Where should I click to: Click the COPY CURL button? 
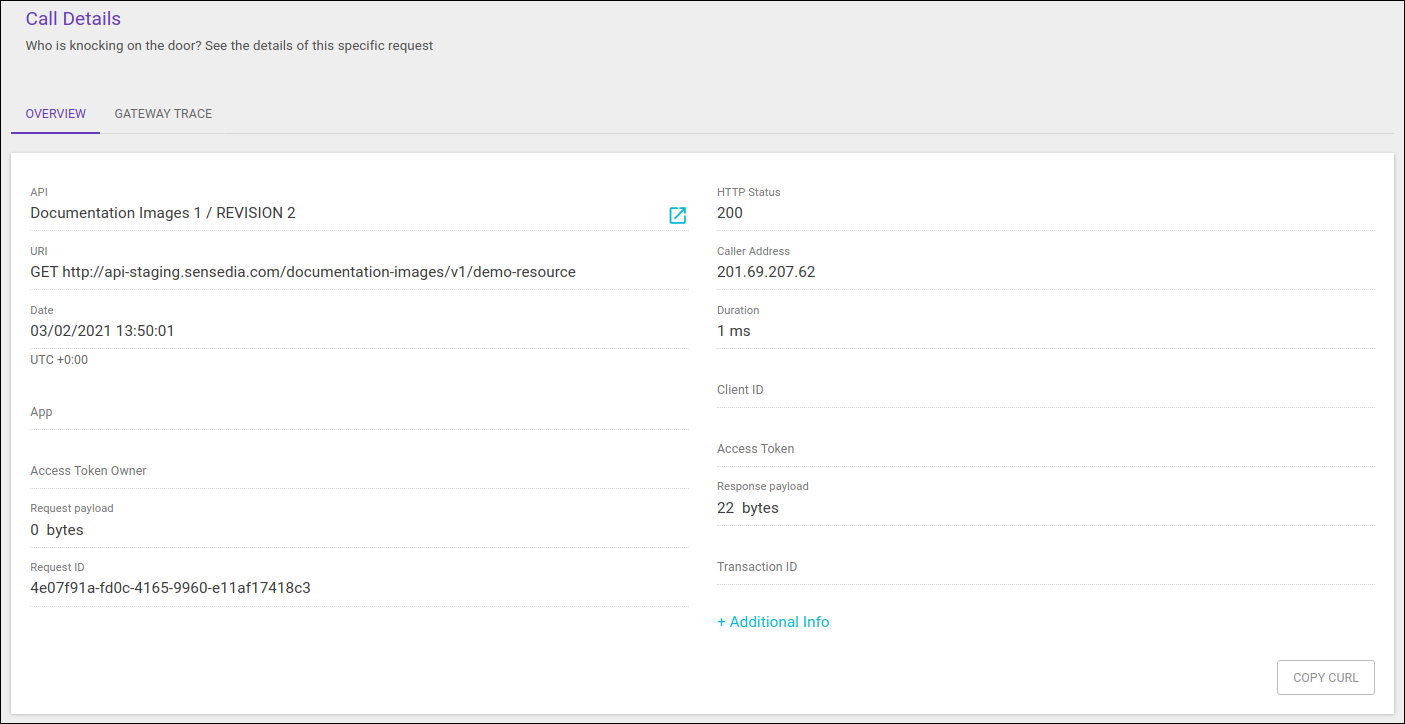[1325, 677]
